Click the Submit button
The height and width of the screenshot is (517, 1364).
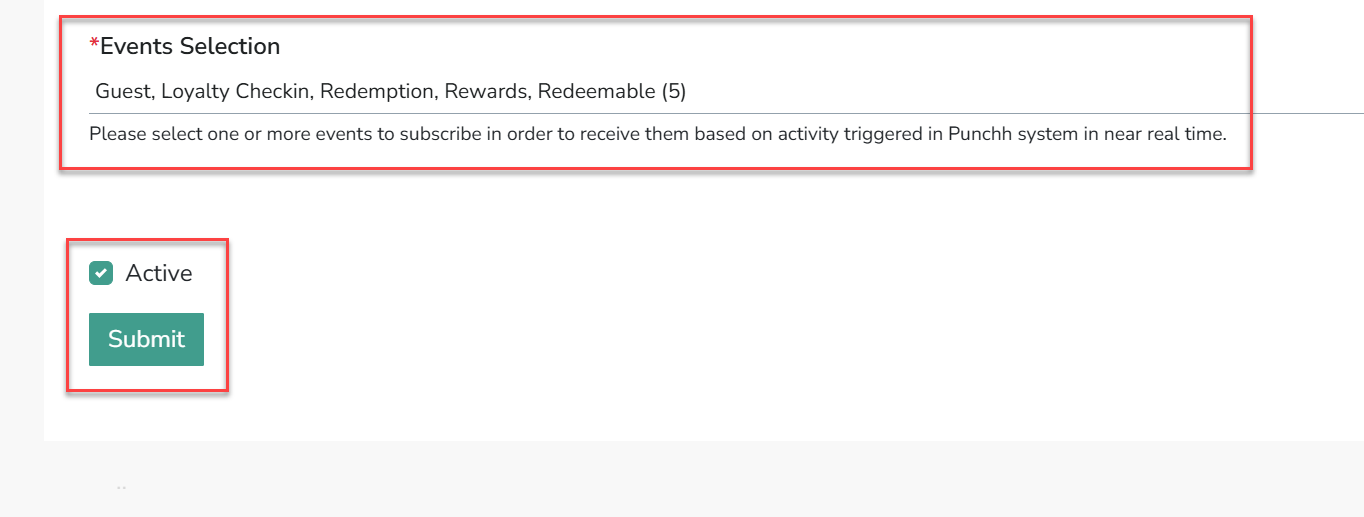[146, 339]
